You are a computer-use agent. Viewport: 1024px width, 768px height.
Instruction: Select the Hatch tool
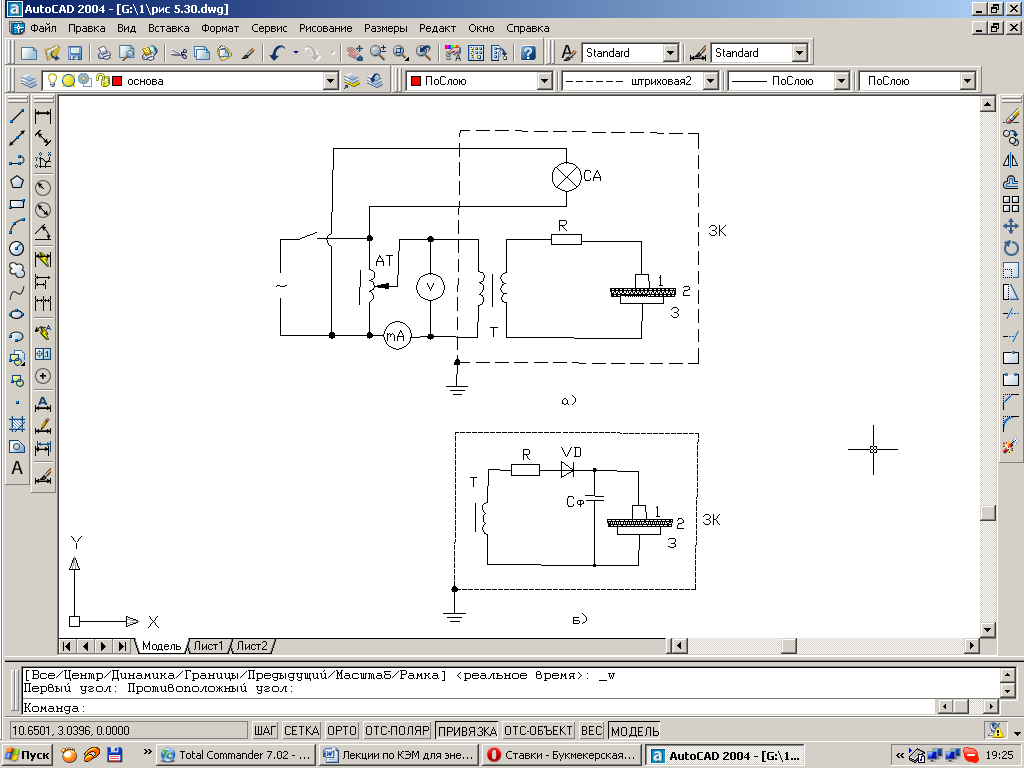pos(17,424)
